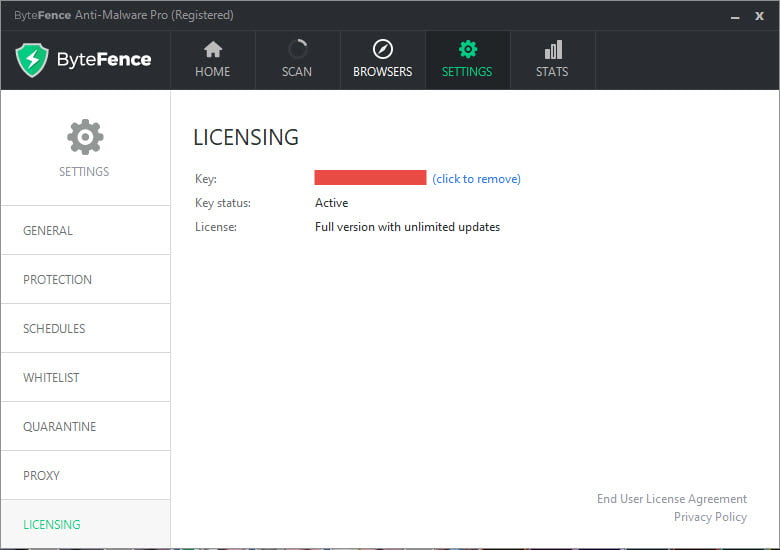Open the Privacy Policy link
This screenshot has height=550, width=780.
710,517
